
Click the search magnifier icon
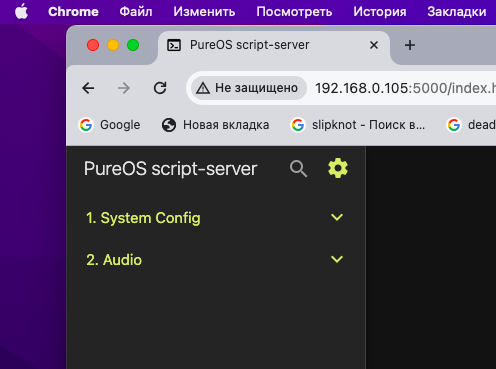click(298, 169)
